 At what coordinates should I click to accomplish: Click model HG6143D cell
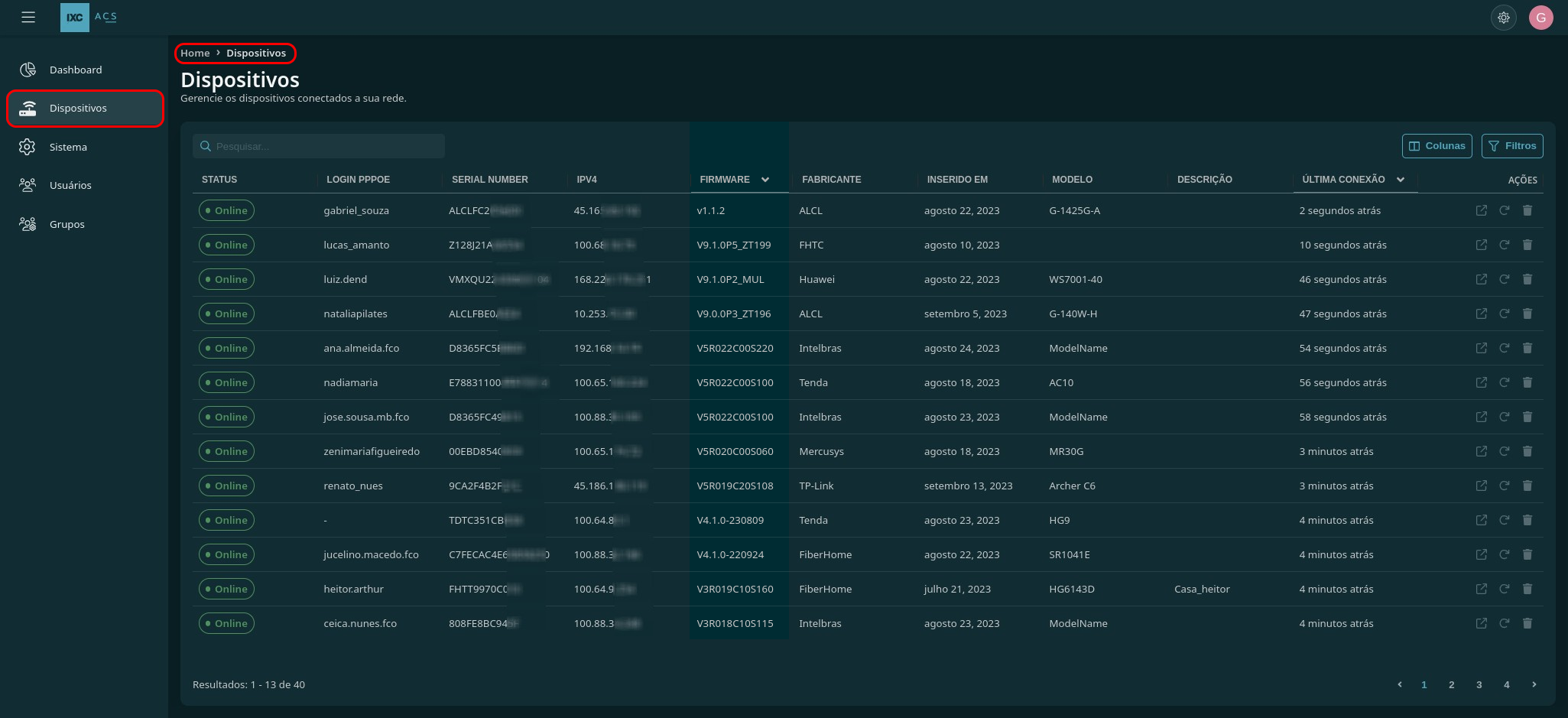[1072, 589]
